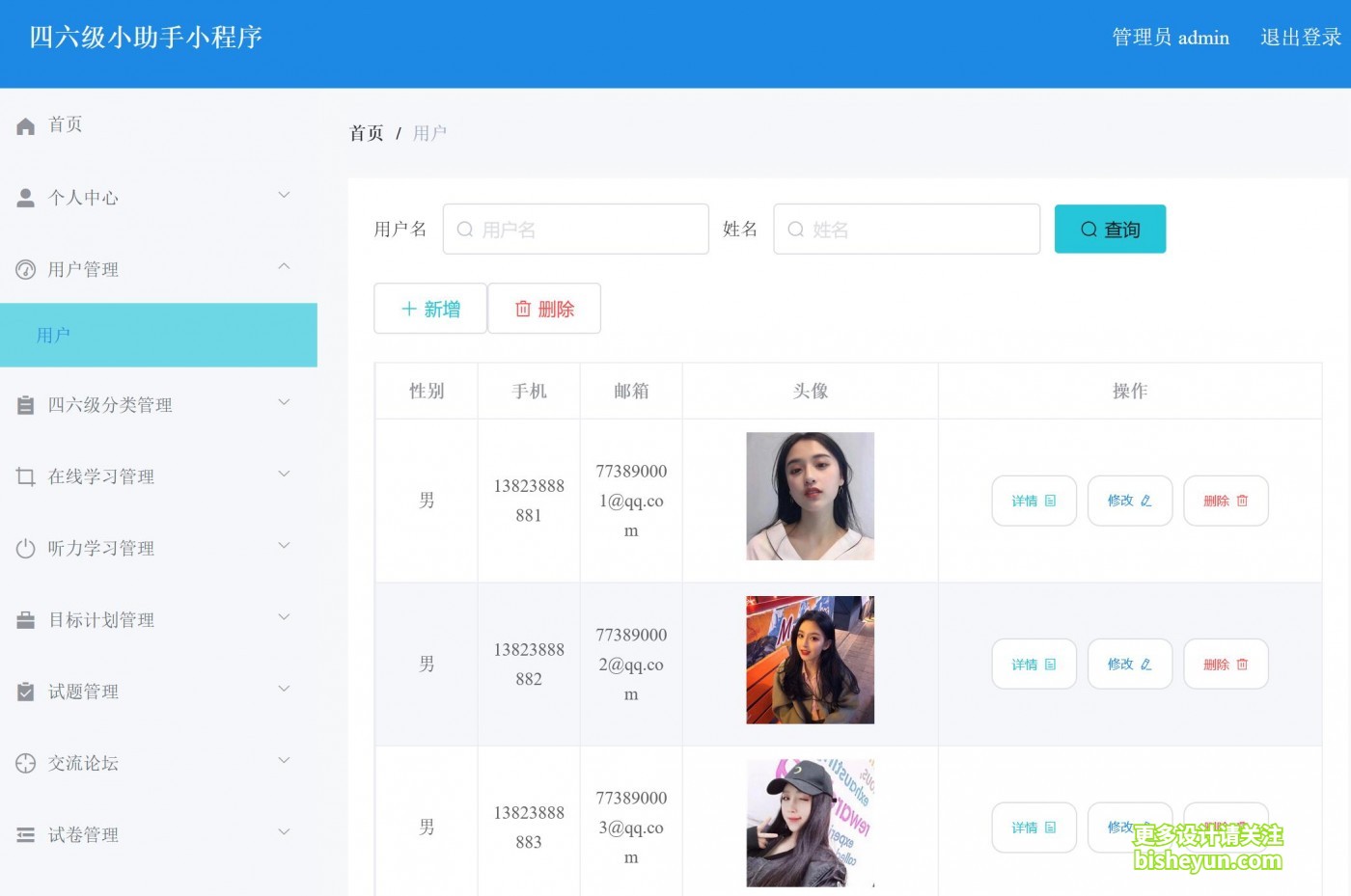Click the 个人中心 person icon
1351x896 pixels.
coord(25,197)
